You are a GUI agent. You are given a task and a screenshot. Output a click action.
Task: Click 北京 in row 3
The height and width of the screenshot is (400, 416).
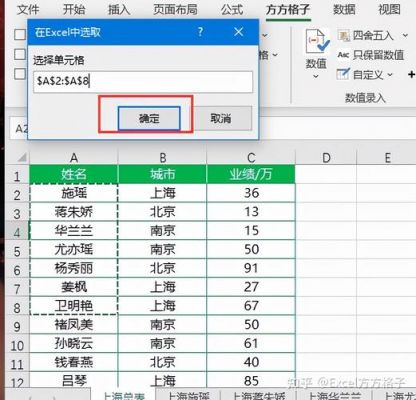point(162,212)
